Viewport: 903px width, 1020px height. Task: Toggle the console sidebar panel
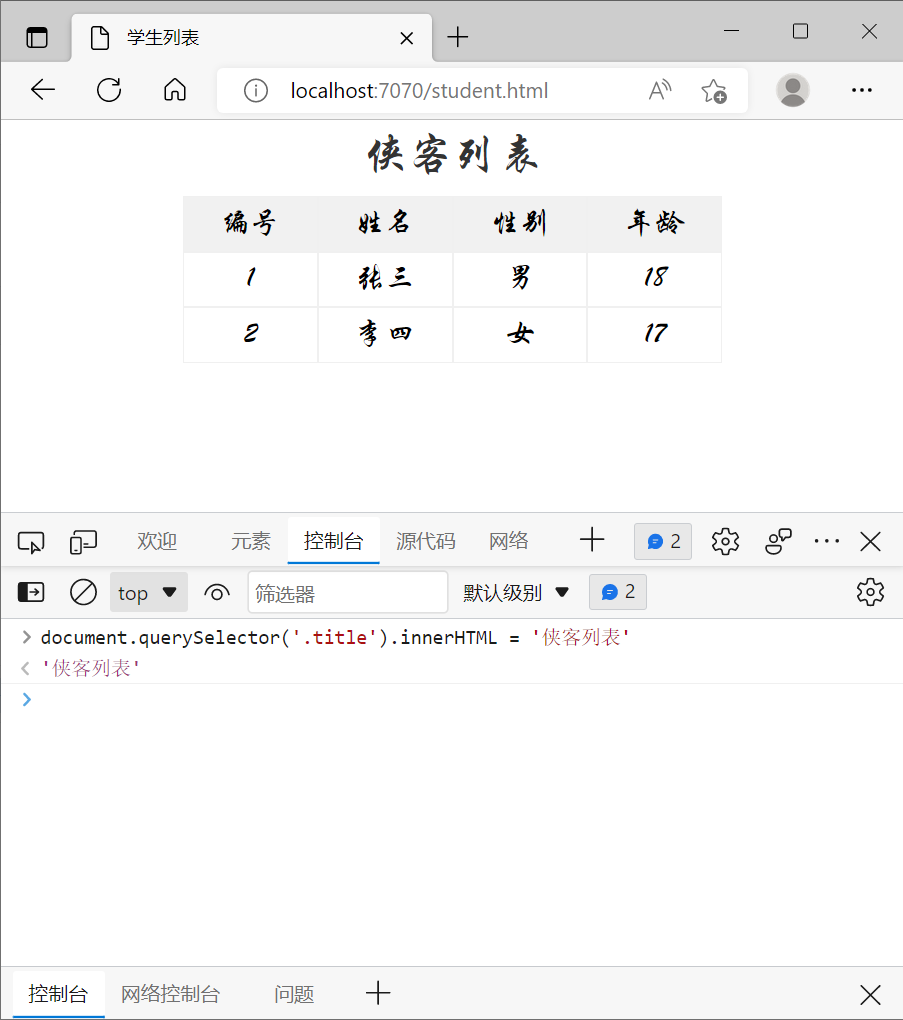31,592
